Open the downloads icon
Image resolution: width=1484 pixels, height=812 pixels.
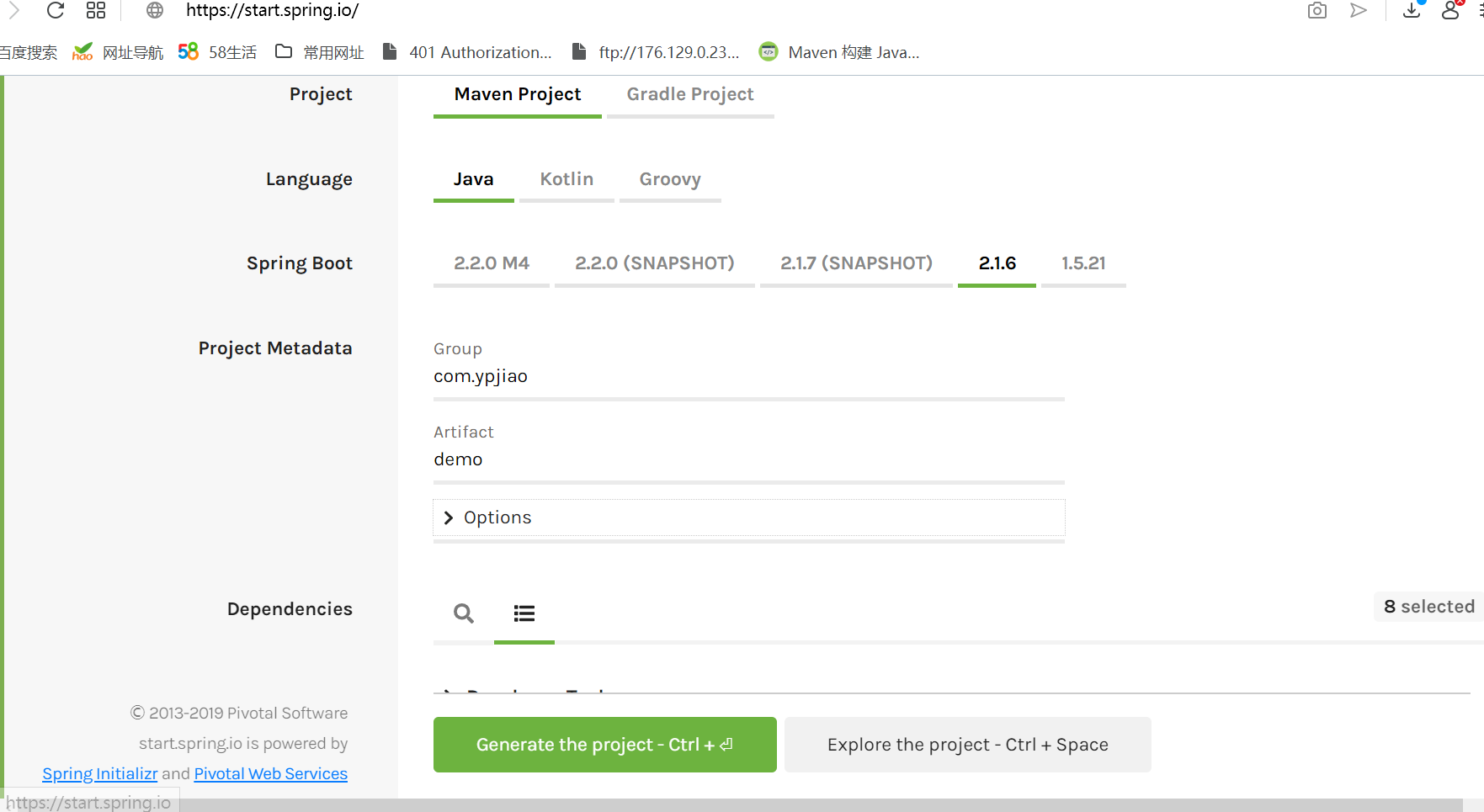pyautogui.click(x=1412, y=10)
